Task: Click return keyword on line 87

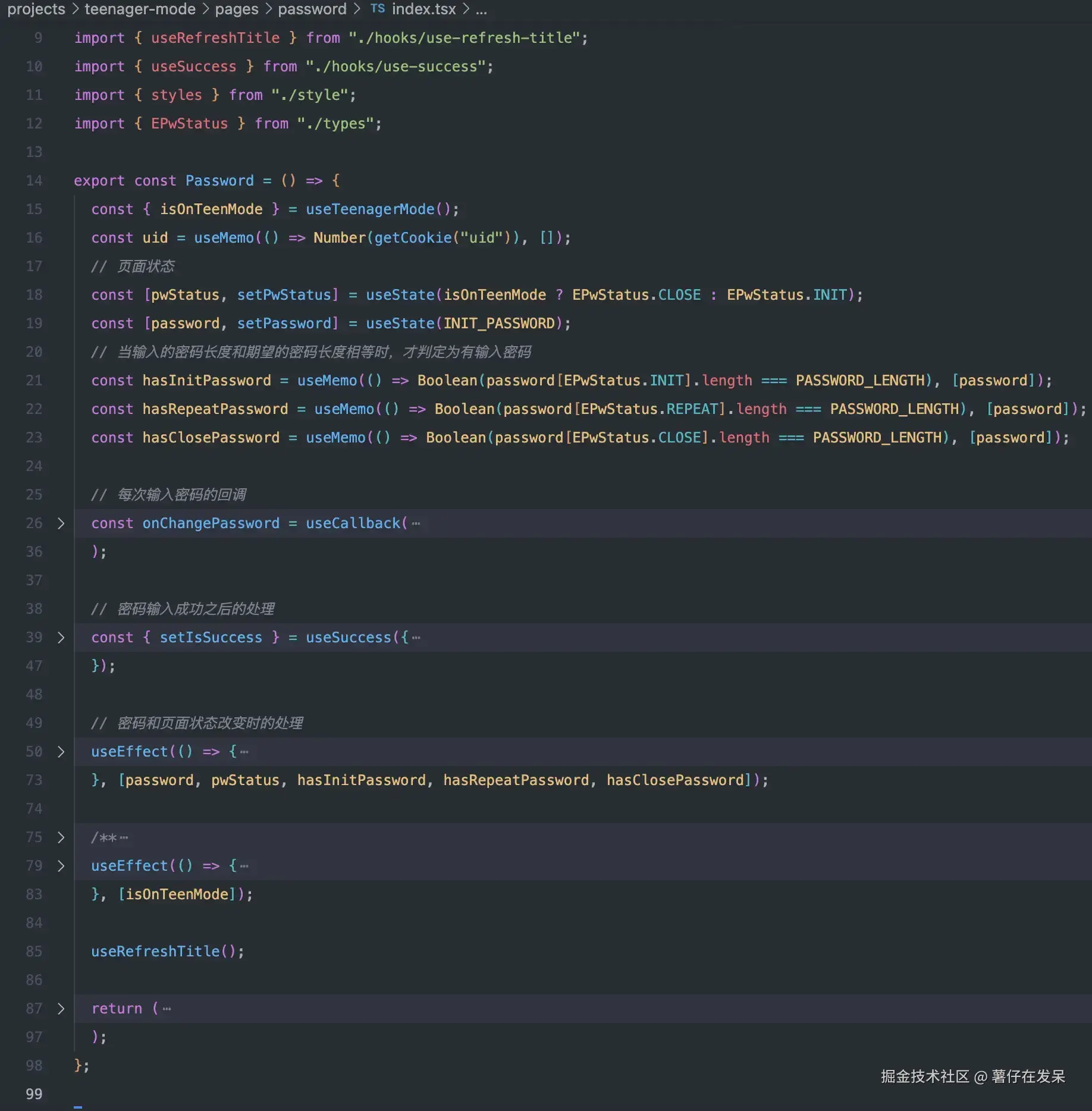Action: 117,1009
